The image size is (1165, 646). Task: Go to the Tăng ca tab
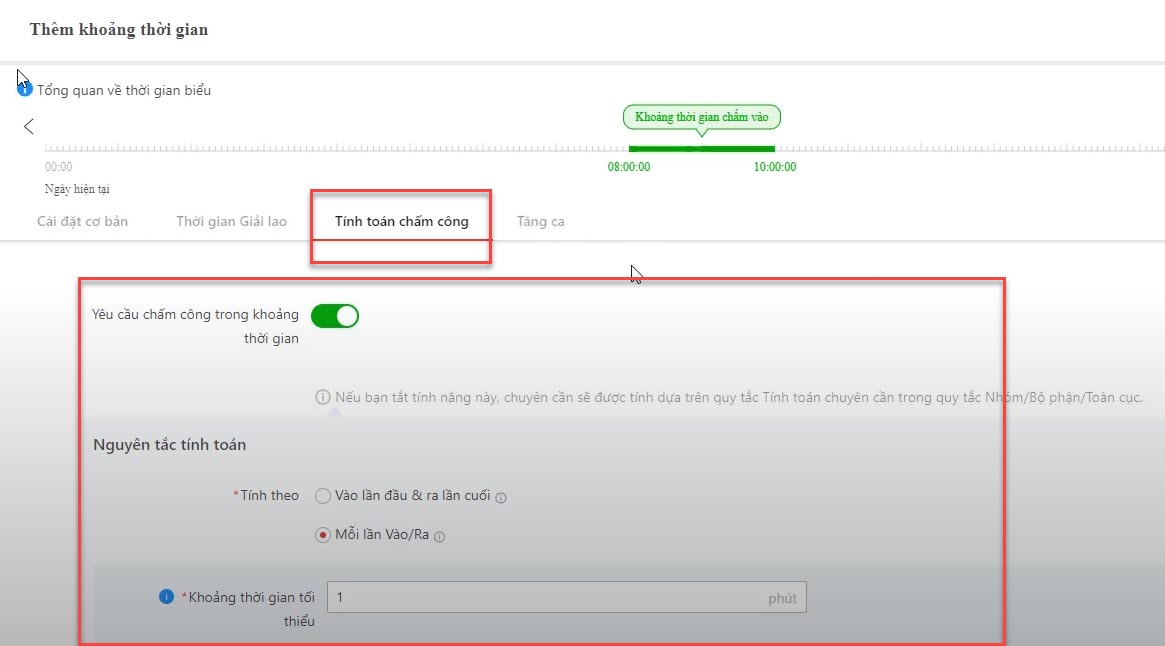(540, 221)
